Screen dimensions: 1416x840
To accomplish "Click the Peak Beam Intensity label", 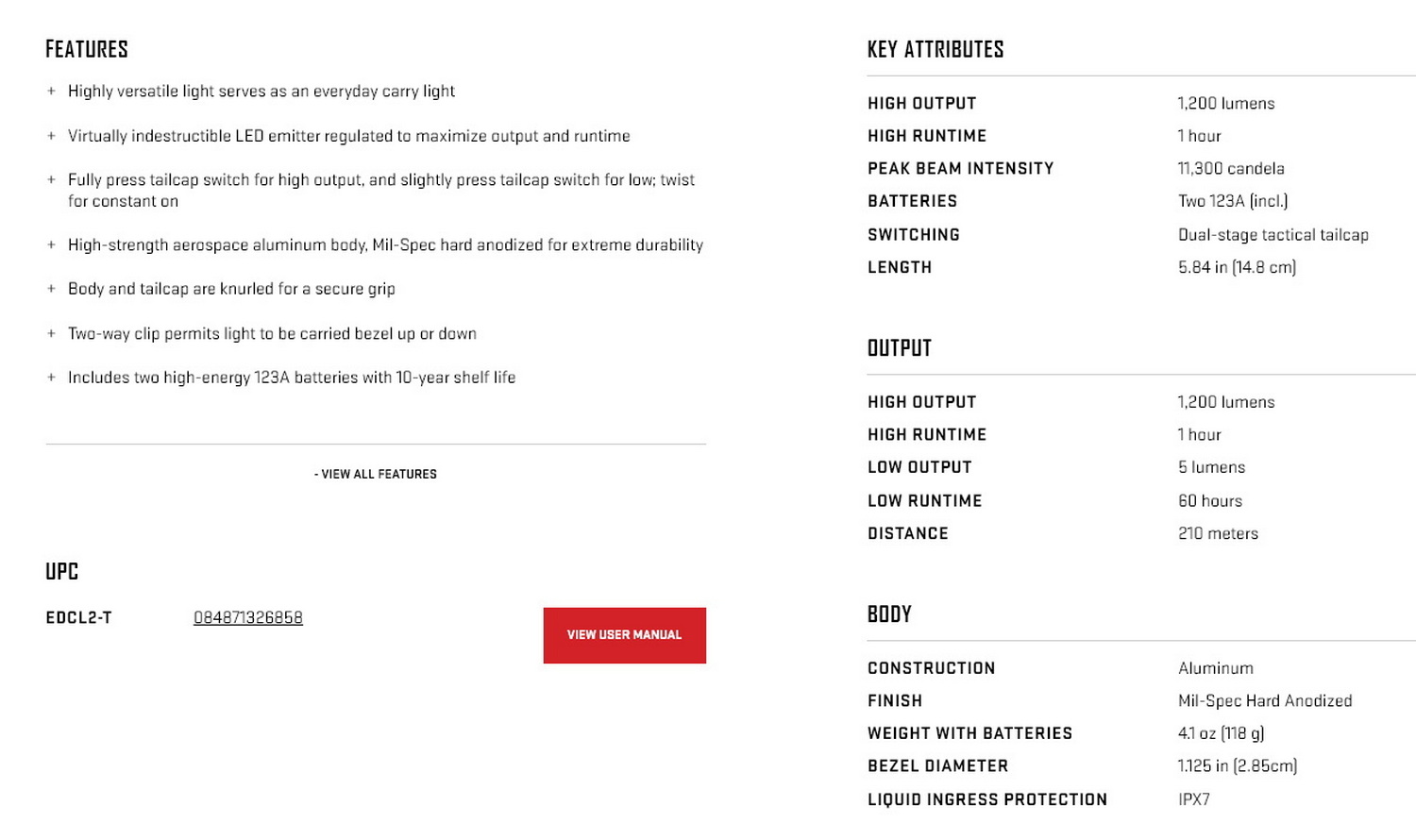I will tap(960, 168).
